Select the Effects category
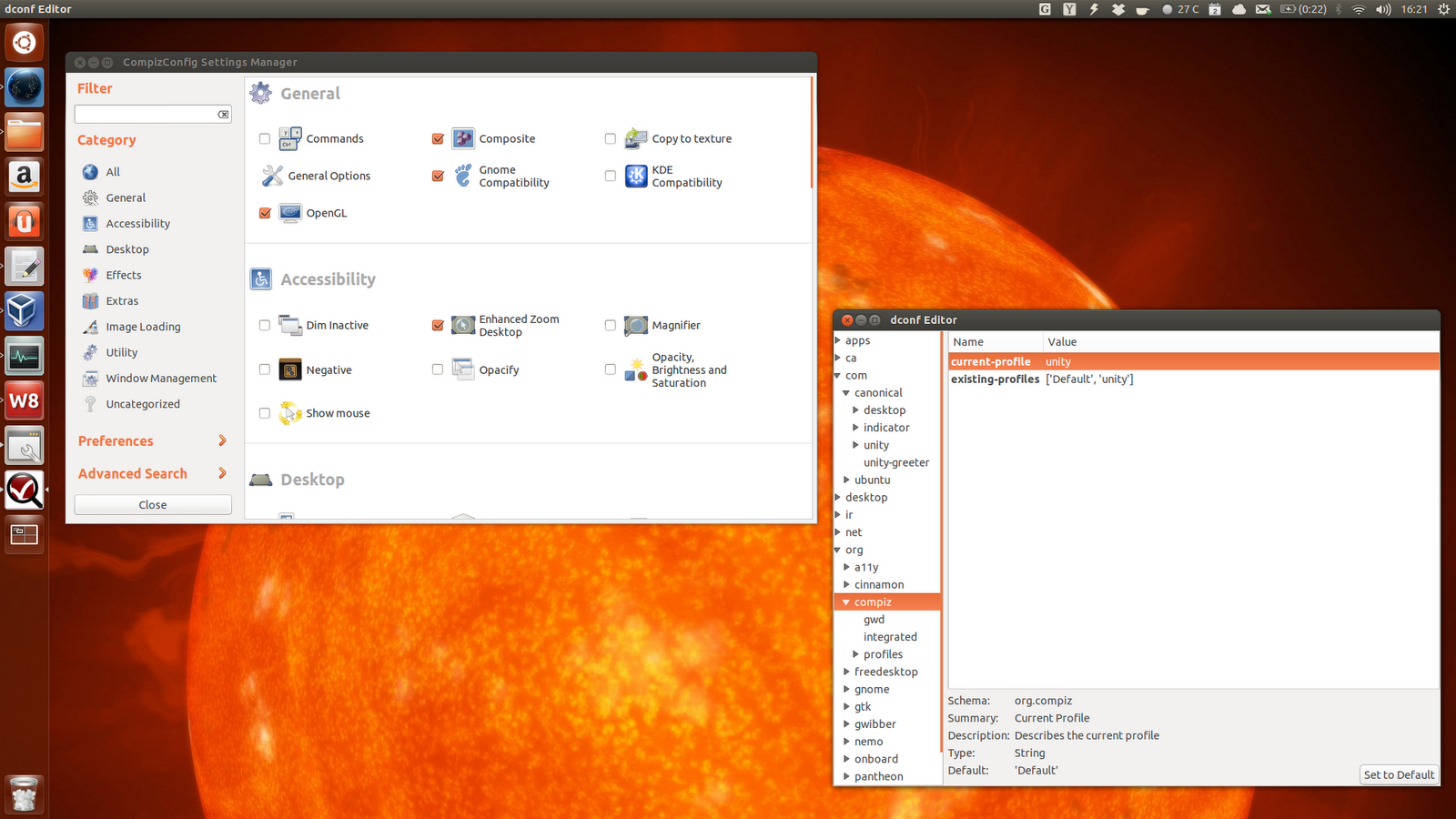 [x=124, y=275]
